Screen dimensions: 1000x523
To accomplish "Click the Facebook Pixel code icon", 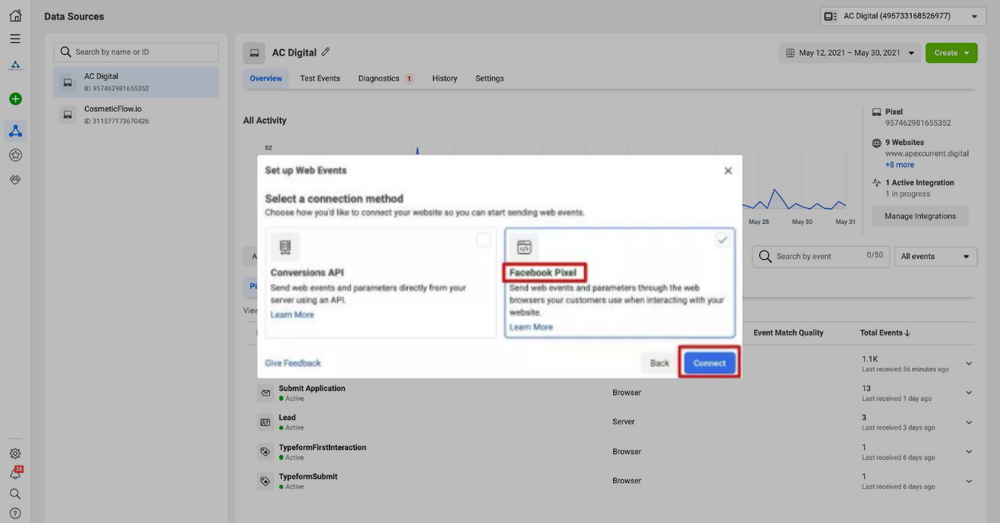I will point(524,247).
